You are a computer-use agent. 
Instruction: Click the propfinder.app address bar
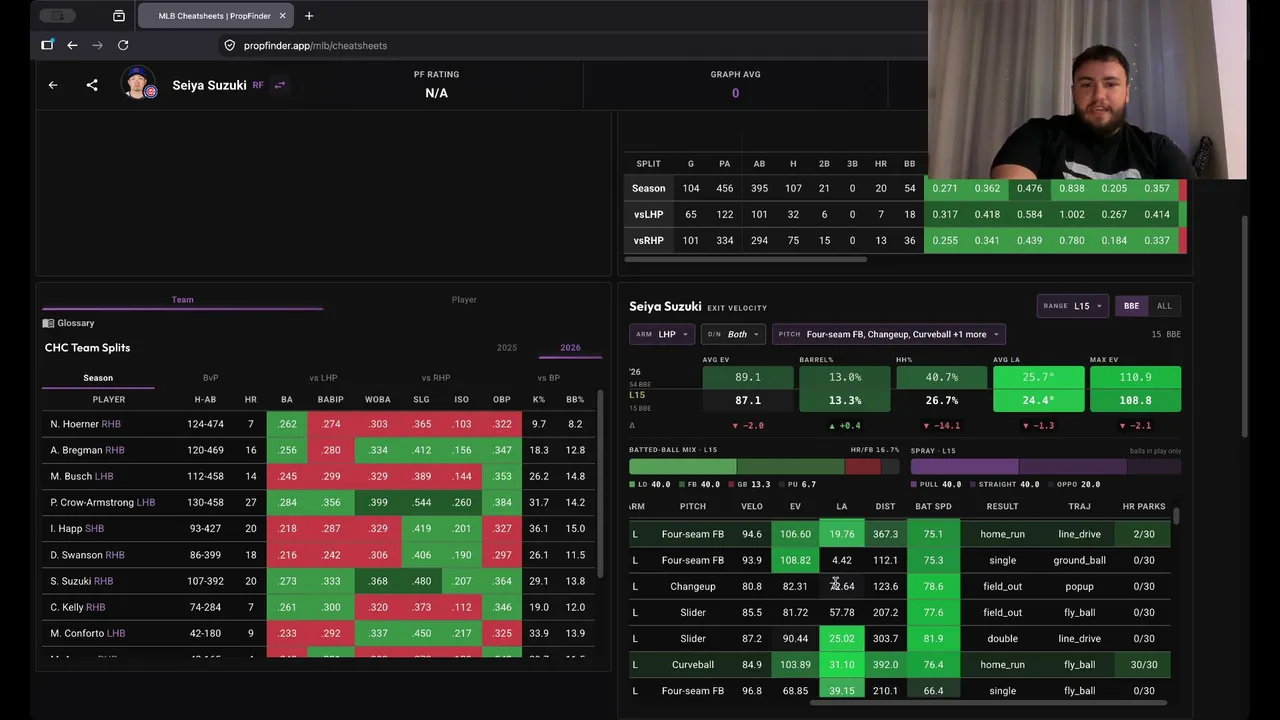315,45
